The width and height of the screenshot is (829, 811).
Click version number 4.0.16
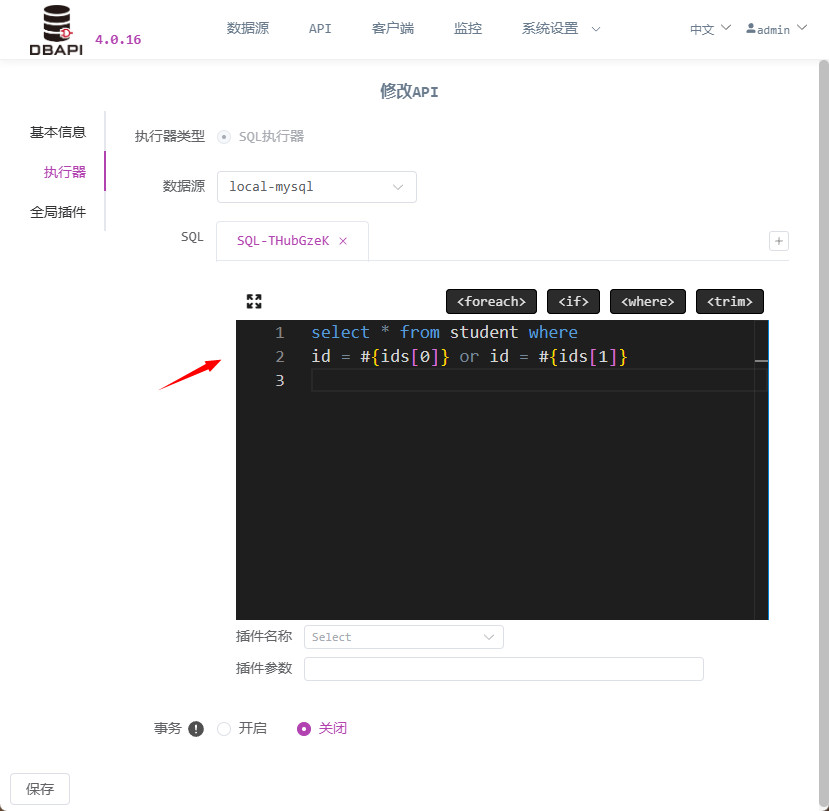click(118, 40)
